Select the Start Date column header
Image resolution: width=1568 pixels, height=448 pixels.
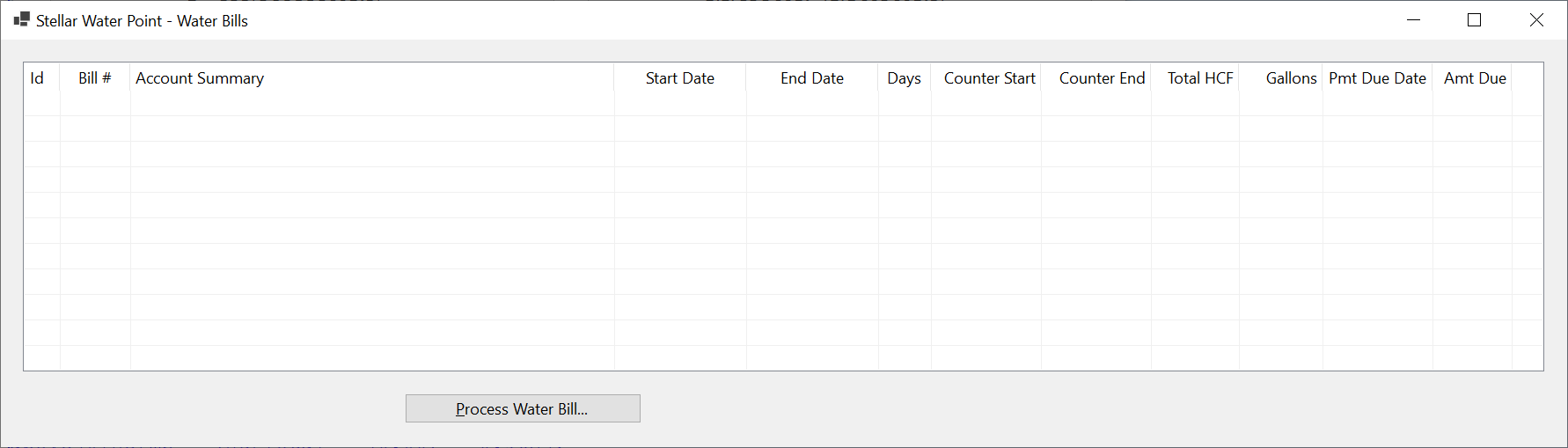680,77
